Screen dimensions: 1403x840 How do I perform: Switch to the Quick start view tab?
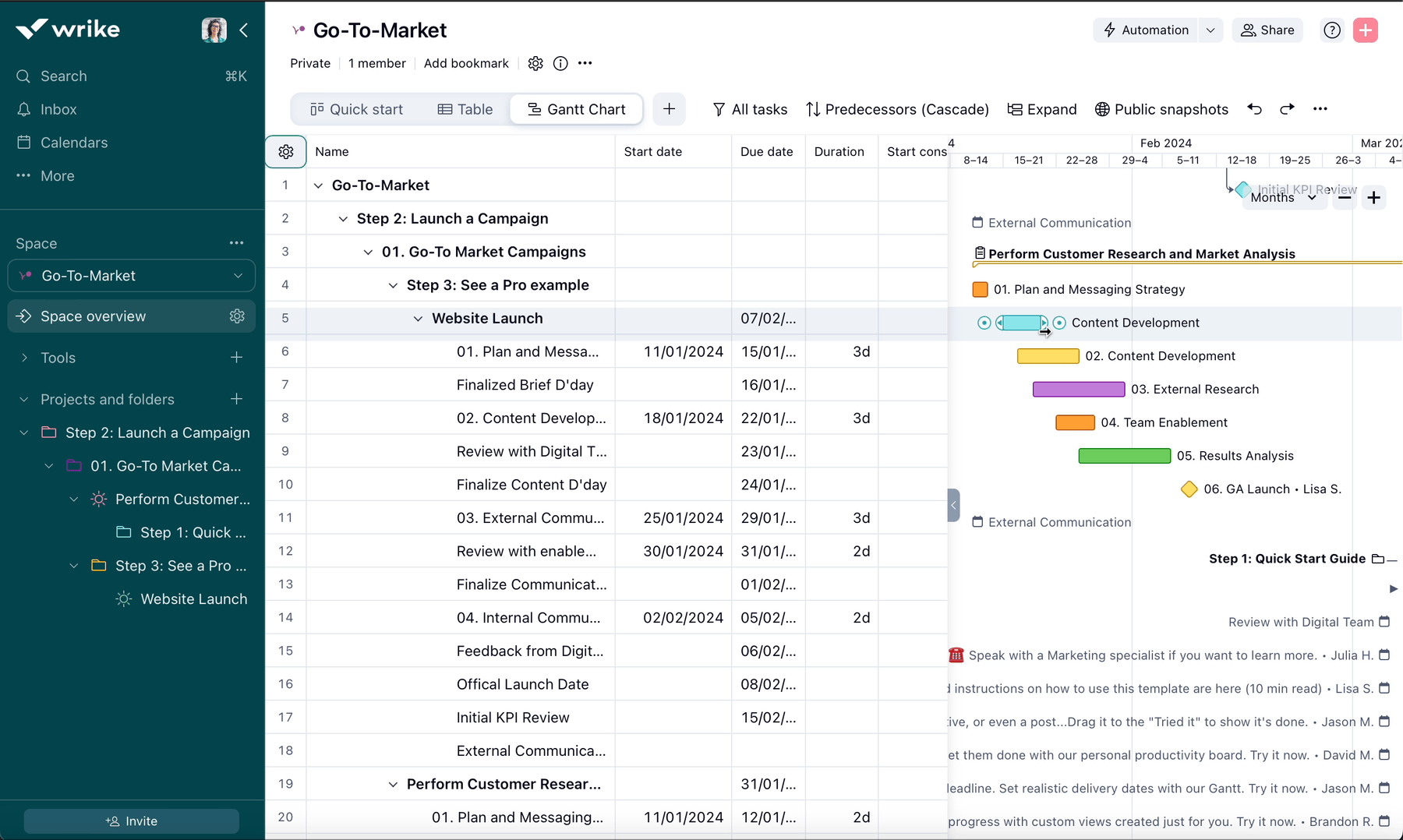pos(357,109)
